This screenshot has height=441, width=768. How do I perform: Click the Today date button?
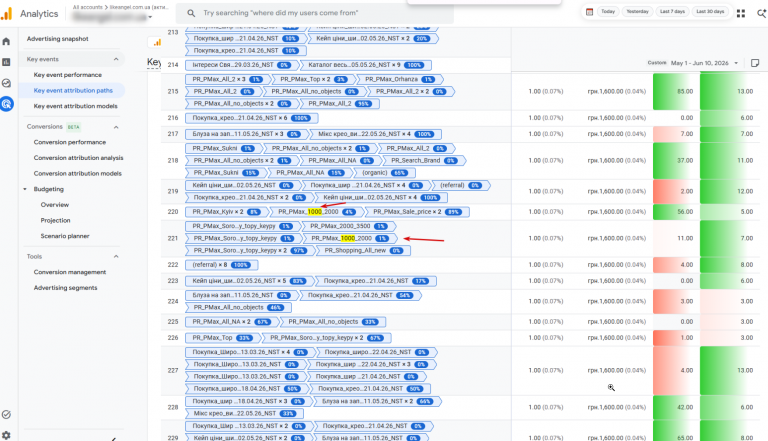tap(608, 12)
